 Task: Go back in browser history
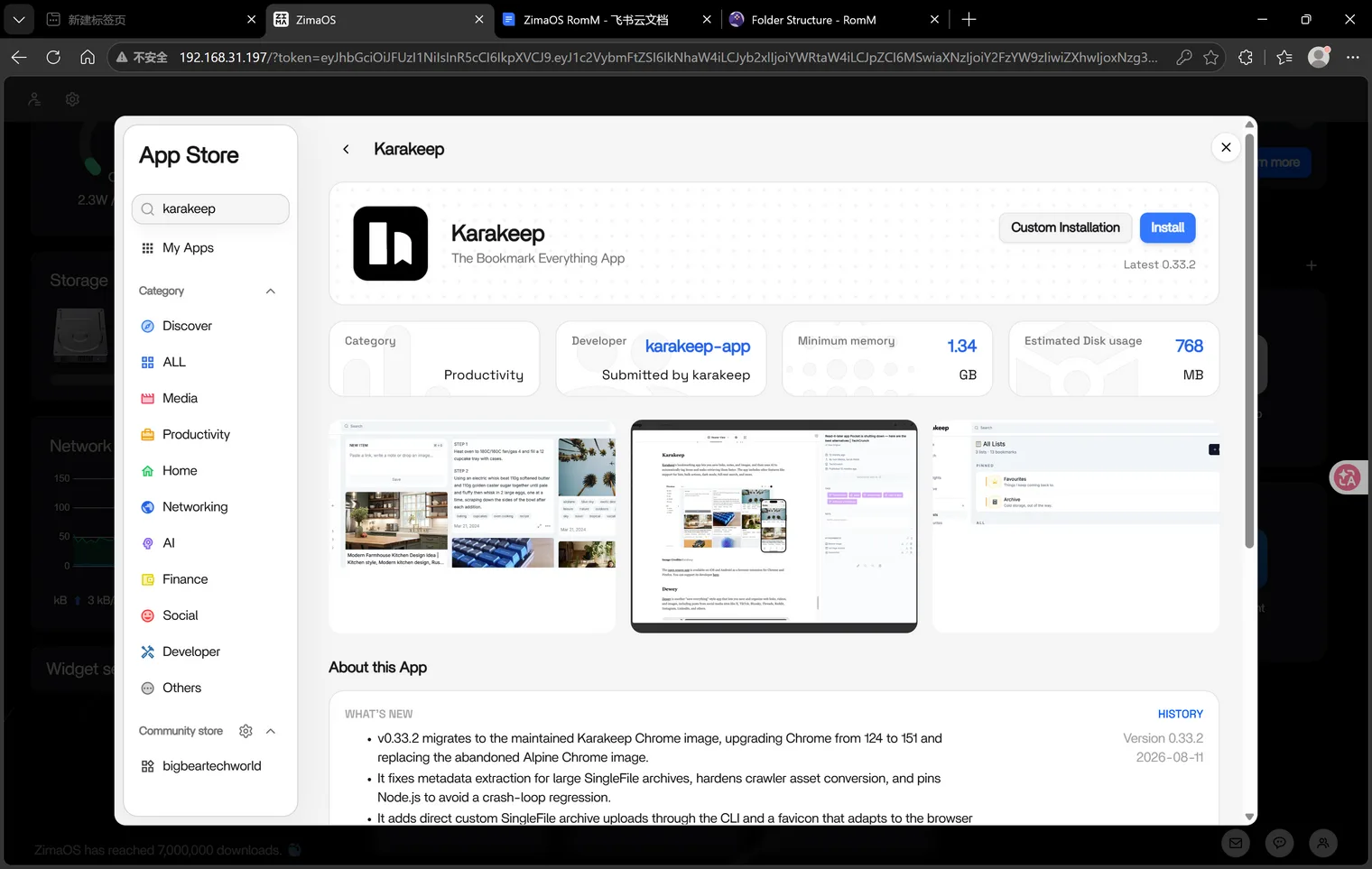[19, 58]
